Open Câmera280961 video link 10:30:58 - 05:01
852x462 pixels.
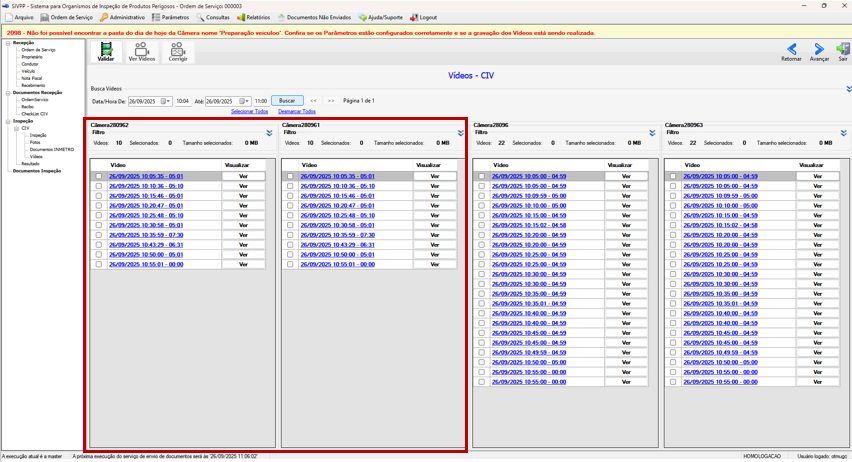pyautogui.click(x=337, y=225)
